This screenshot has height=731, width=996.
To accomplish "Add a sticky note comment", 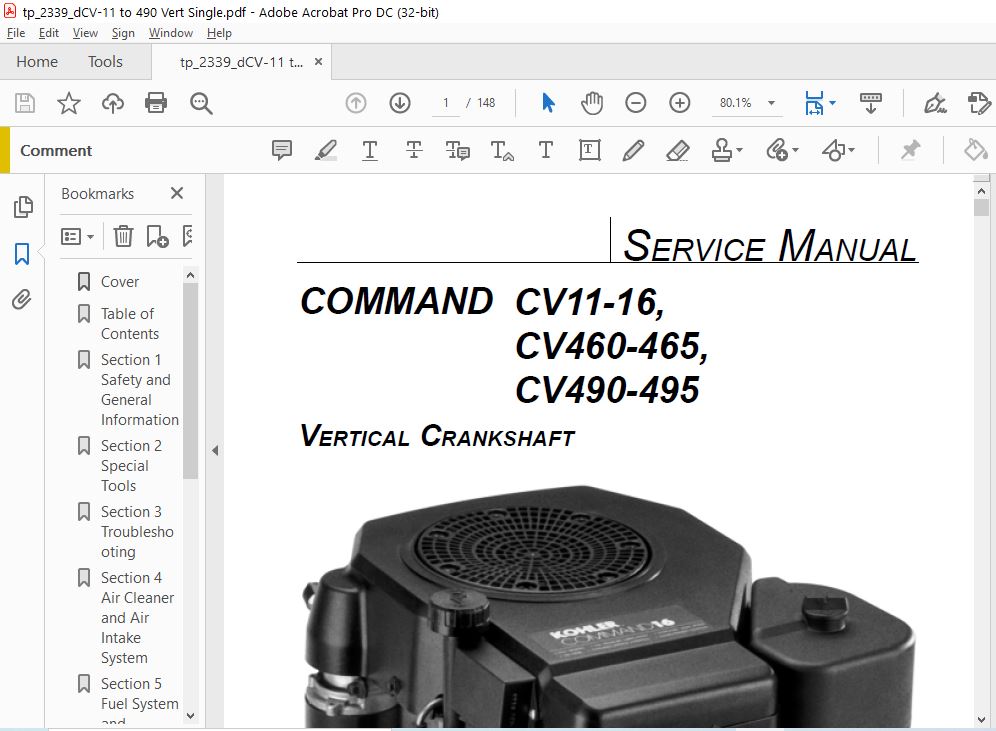I will point(281,151).
